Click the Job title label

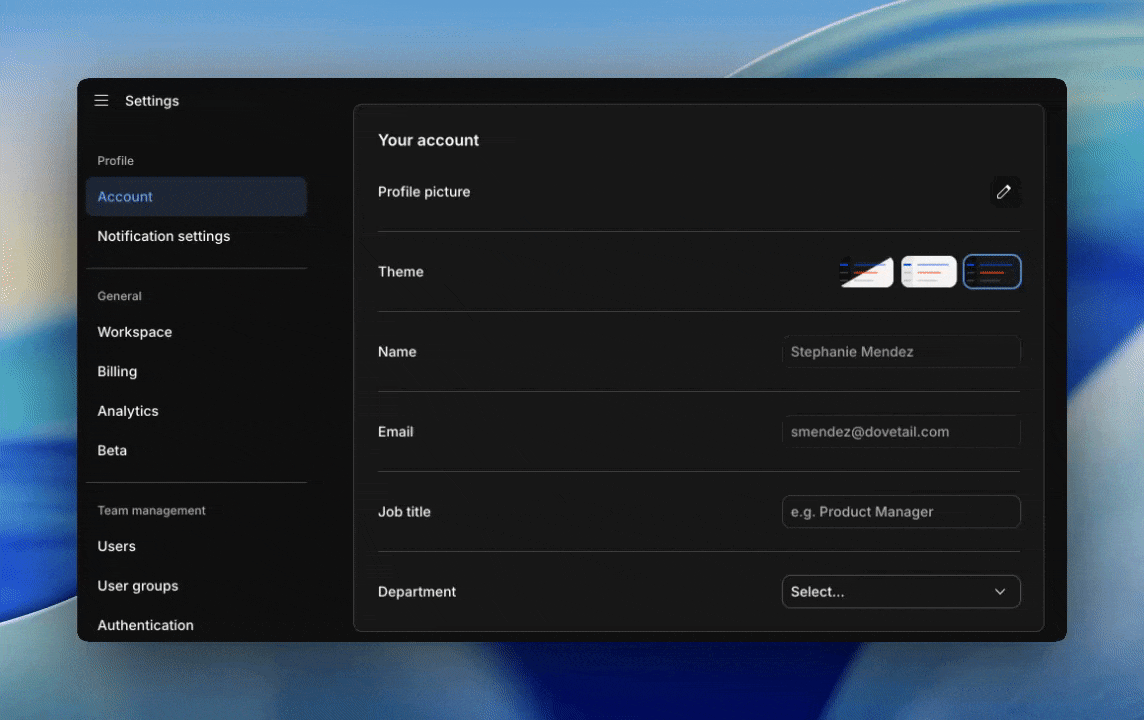404,511
